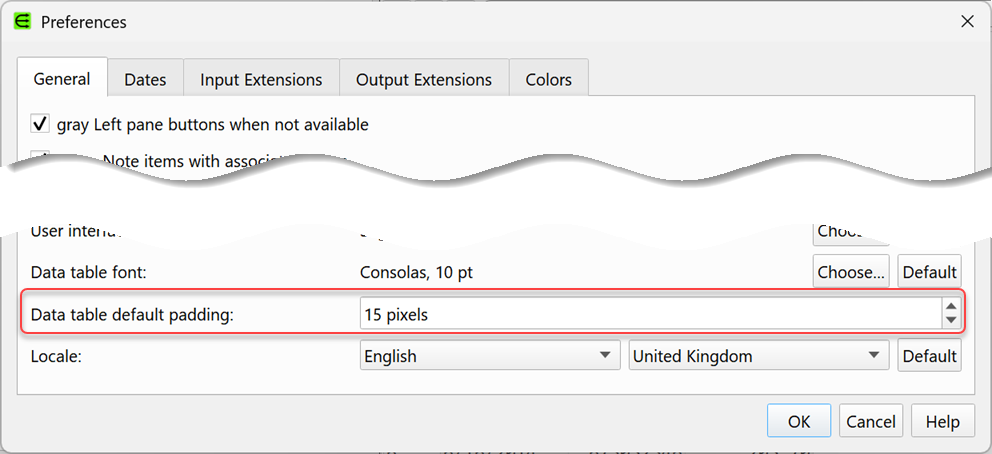Image resolution: width=992 pixels, height=454 pixels.
Task: Switch to the General tab
Action: coord(62,79)
